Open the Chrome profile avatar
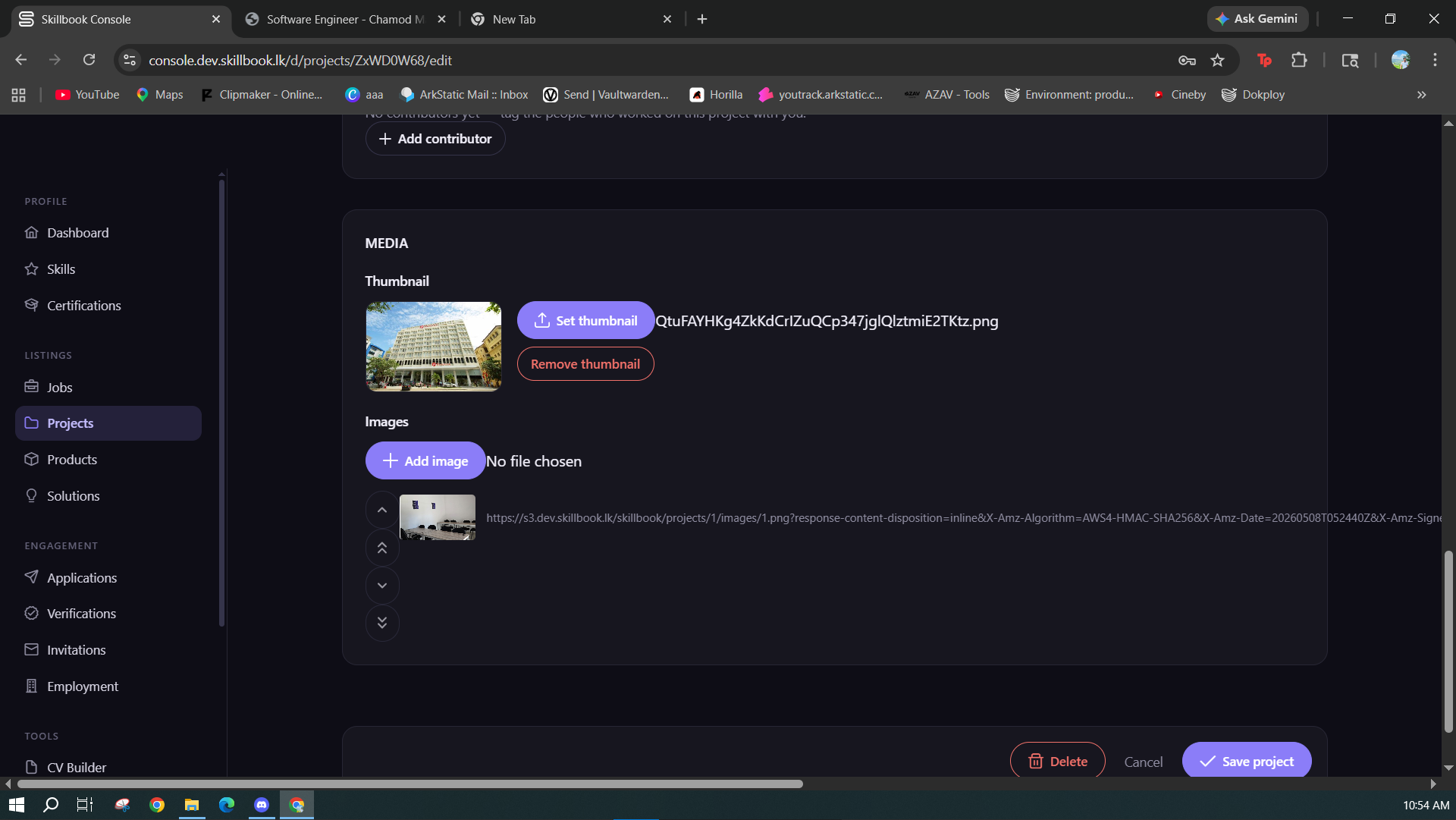 pyautogui.click(x=1401, y=60)
